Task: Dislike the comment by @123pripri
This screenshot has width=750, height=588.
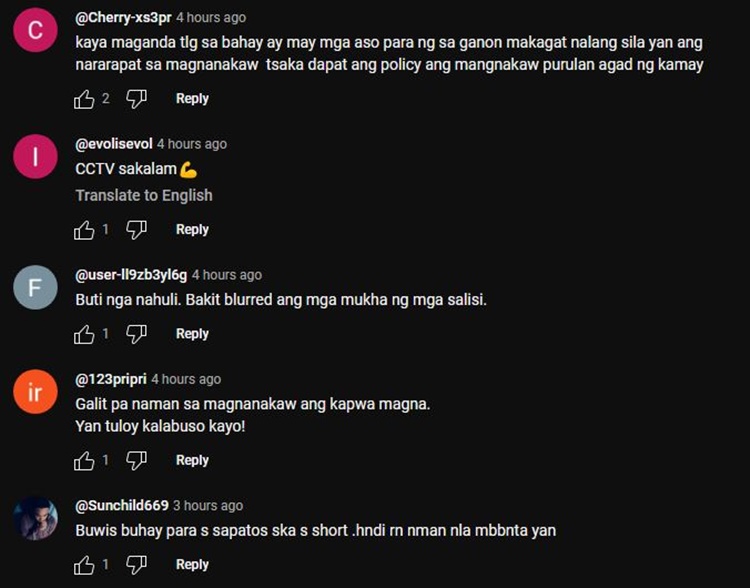Action: (x=136, y=461)
